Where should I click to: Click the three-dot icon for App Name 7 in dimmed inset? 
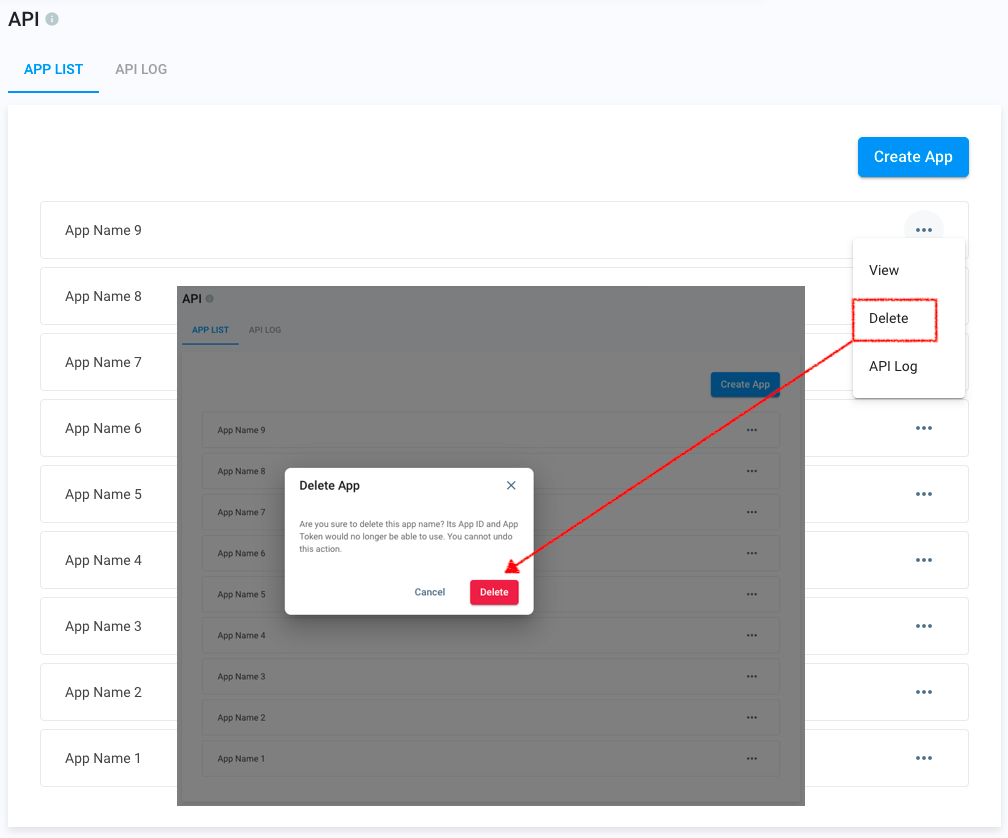(752, 512)
